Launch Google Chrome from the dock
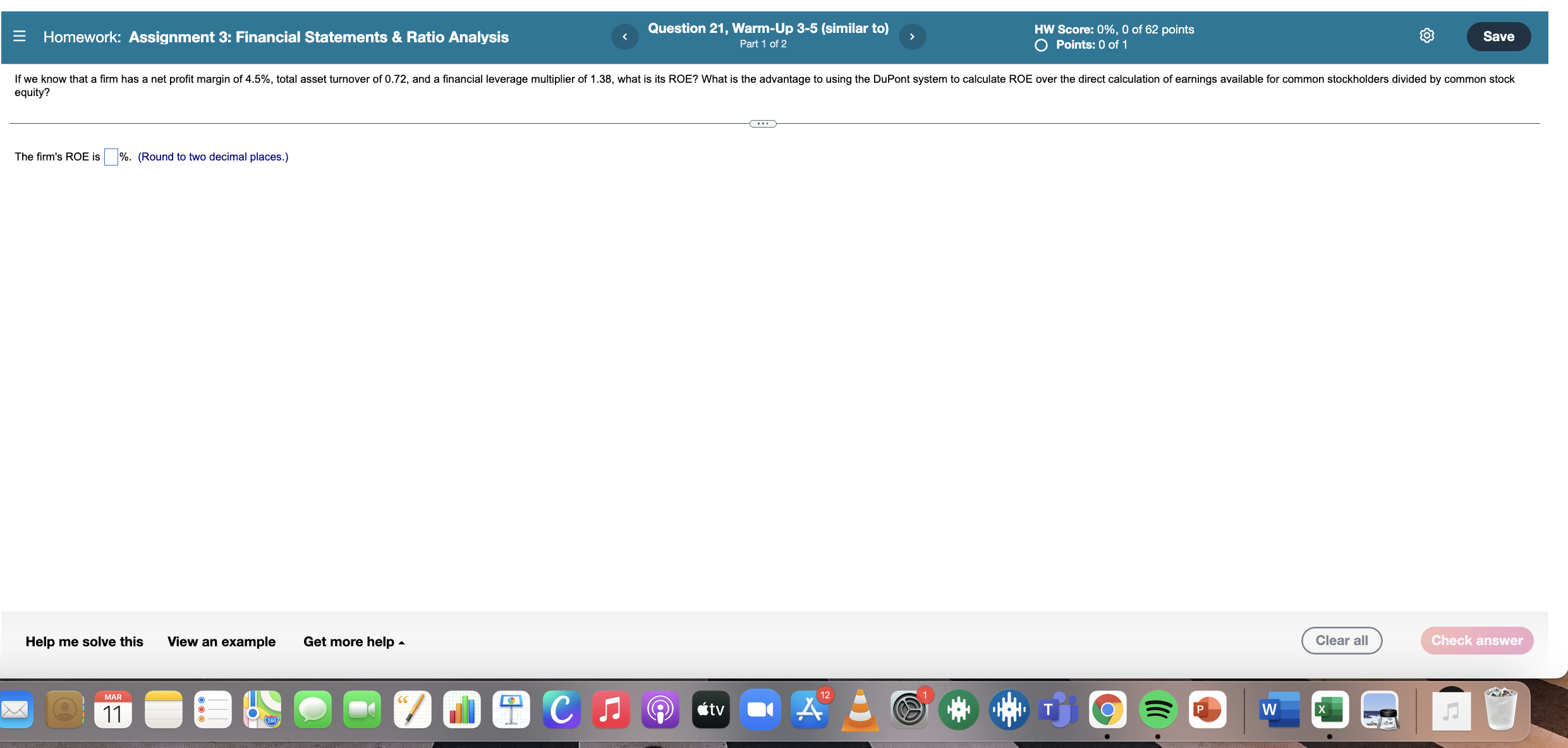Viewport: 1568px width, 748px height. [x=1109, y=709]
